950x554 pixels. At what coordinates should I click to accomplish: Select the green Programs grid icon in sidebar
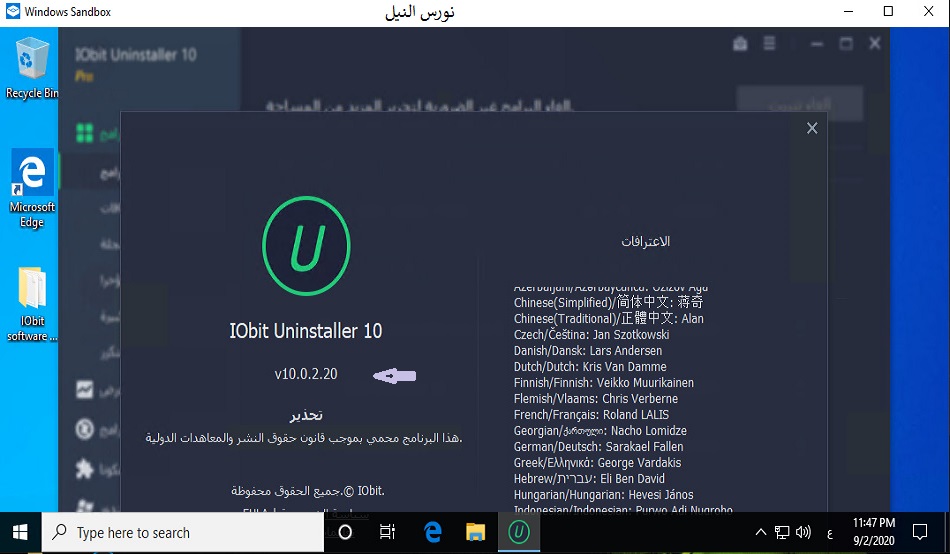85,133
